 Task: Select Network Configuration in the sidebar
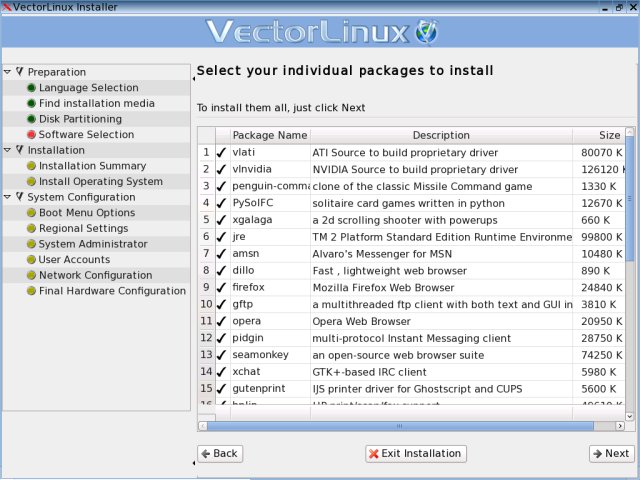point(96,275)
